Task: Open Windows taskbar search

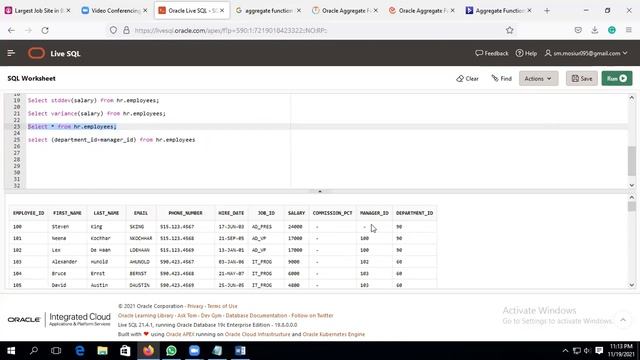Action: coord(34,351)
